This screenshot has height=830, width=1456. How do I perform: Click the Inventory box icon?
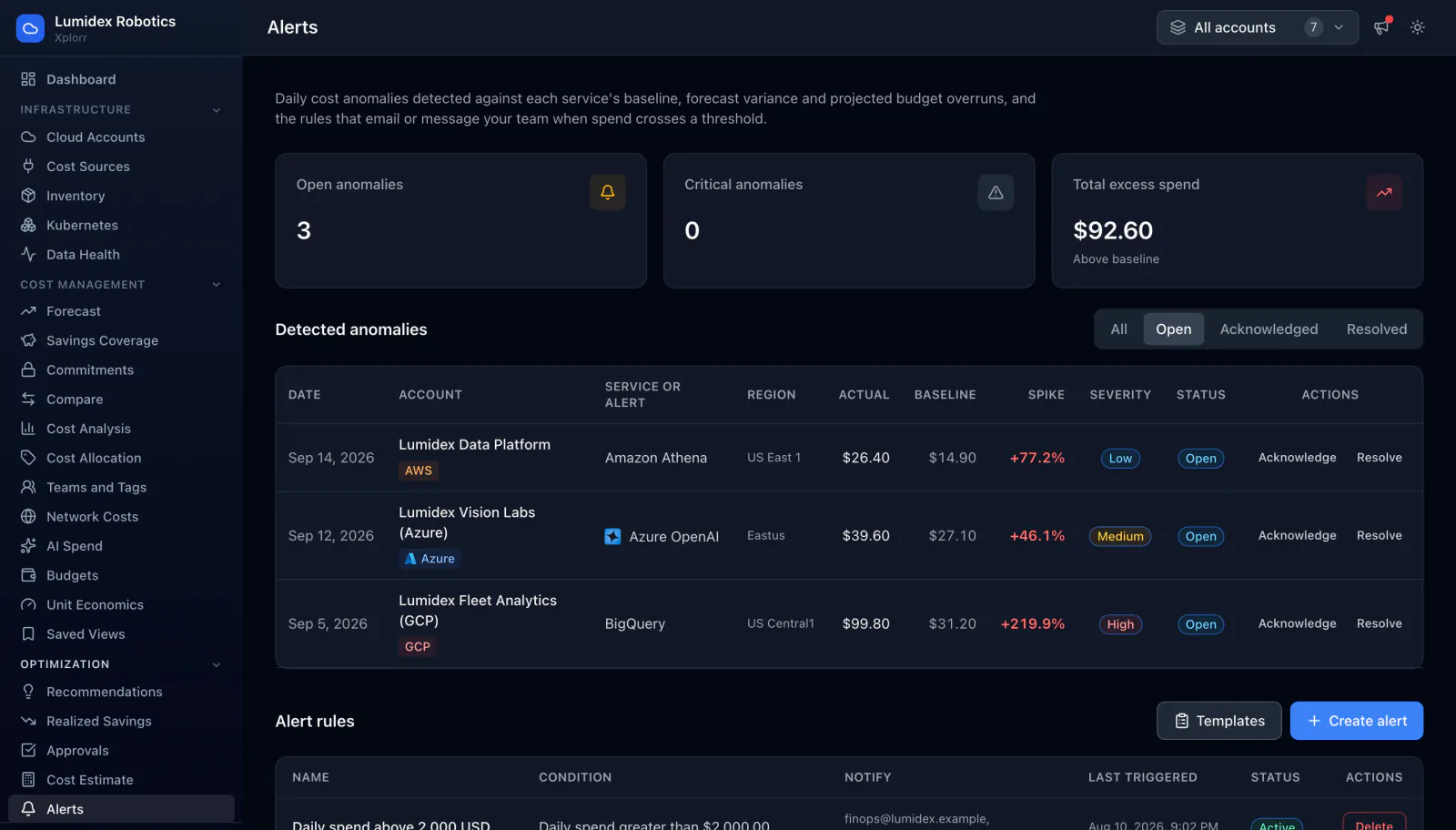coord(28,196)
